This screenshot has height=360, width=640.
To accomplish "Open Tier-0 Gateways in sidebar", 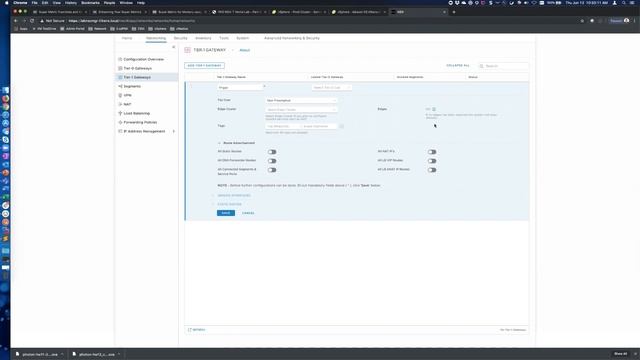I will tap(138, 68).
